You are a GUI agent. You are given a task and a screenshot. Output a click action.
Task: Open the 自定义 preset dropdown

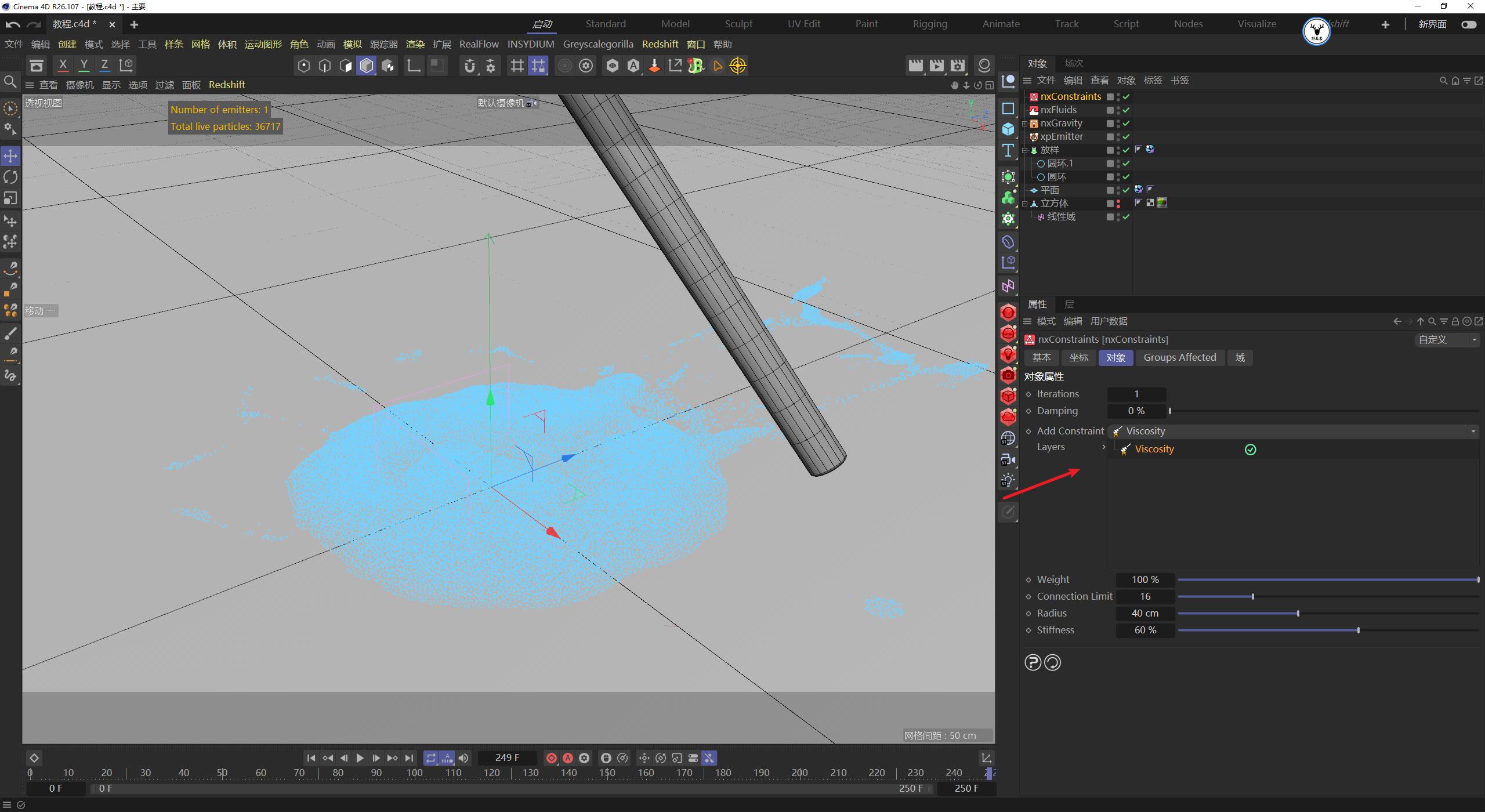(x=1475, y=339)
